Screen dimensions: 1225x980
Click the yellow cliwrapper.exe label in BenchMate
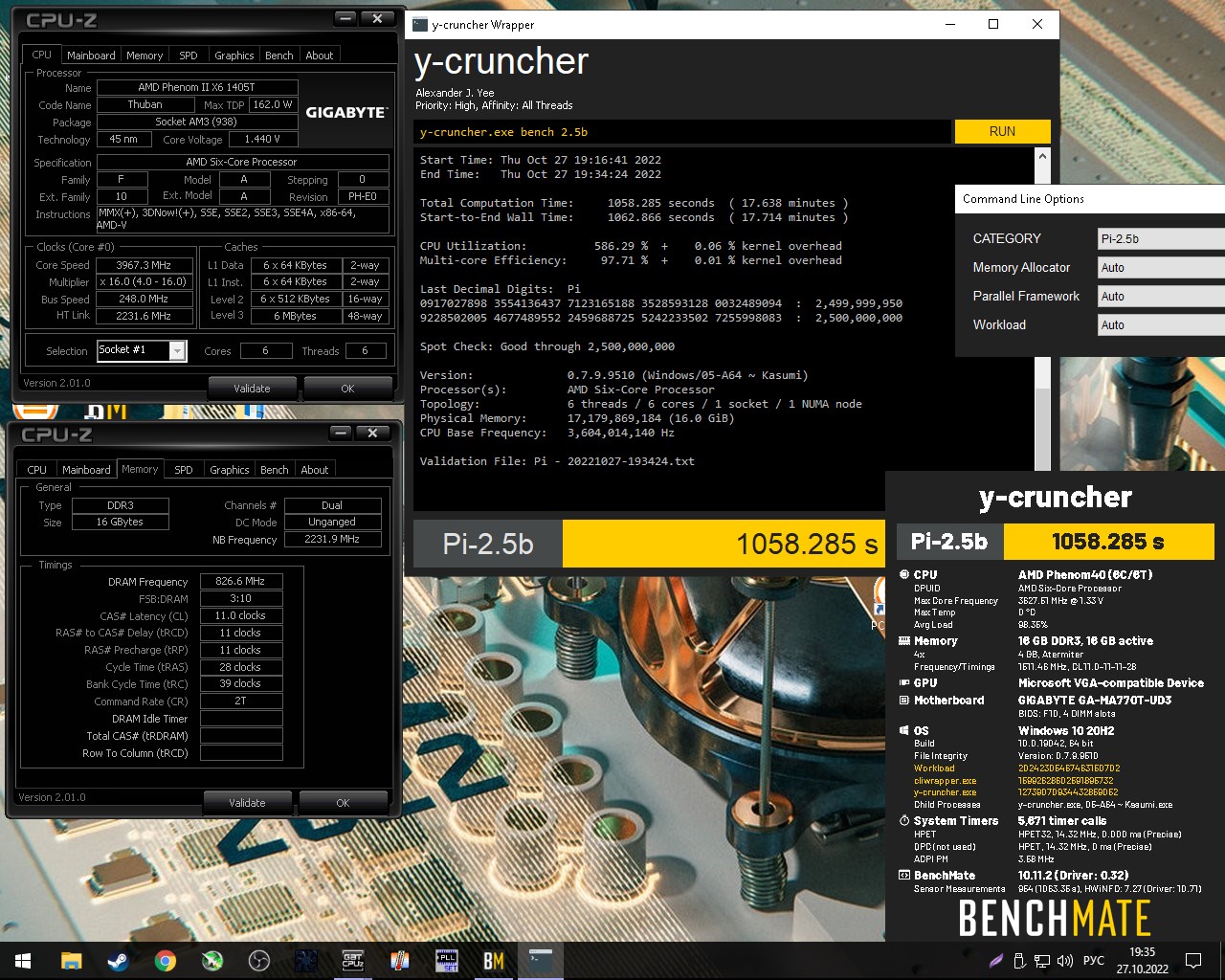[945, 780]
